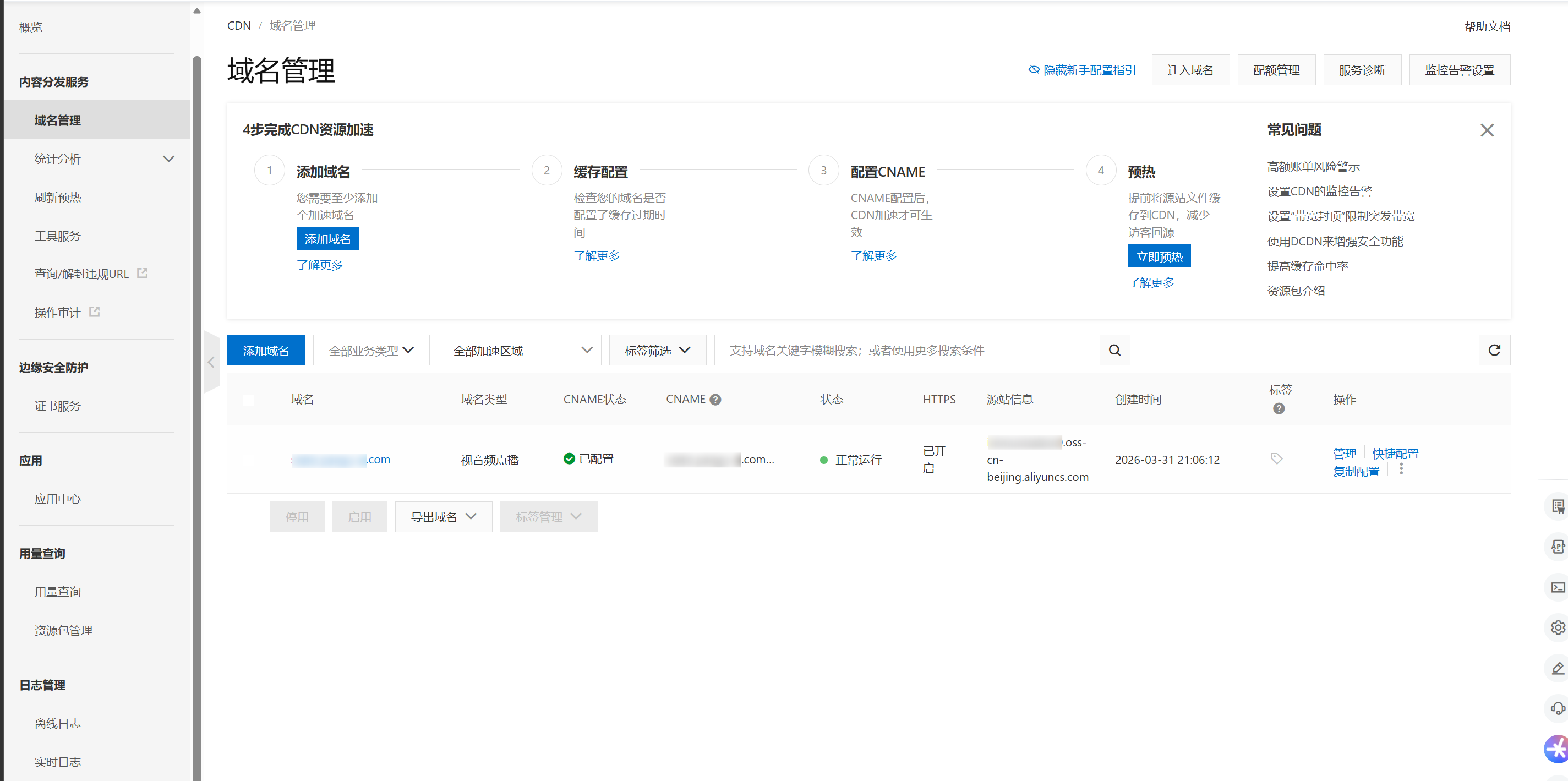Click the settings gear icon on right edge

click(x=1558, y=627)
